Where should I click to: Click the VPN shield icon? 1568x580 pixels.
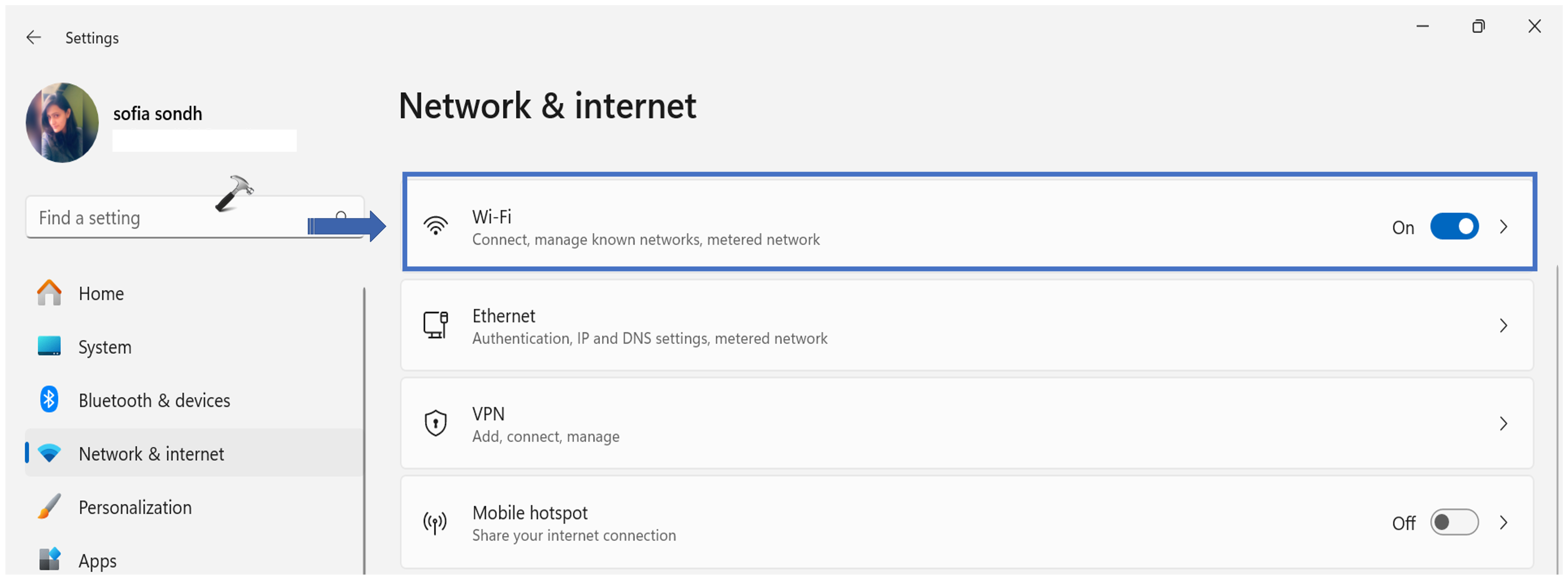(x=435, y=423)
